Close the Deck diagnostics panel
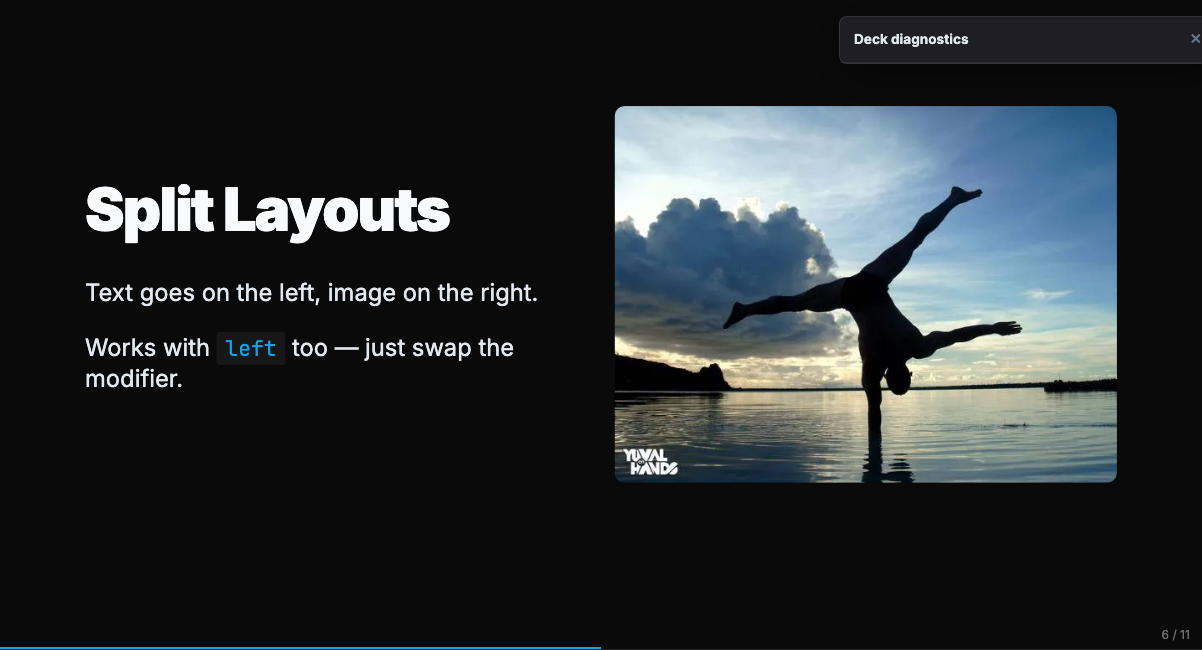1202x650 pixels. pyautogui.click(x=1194, y=39)
